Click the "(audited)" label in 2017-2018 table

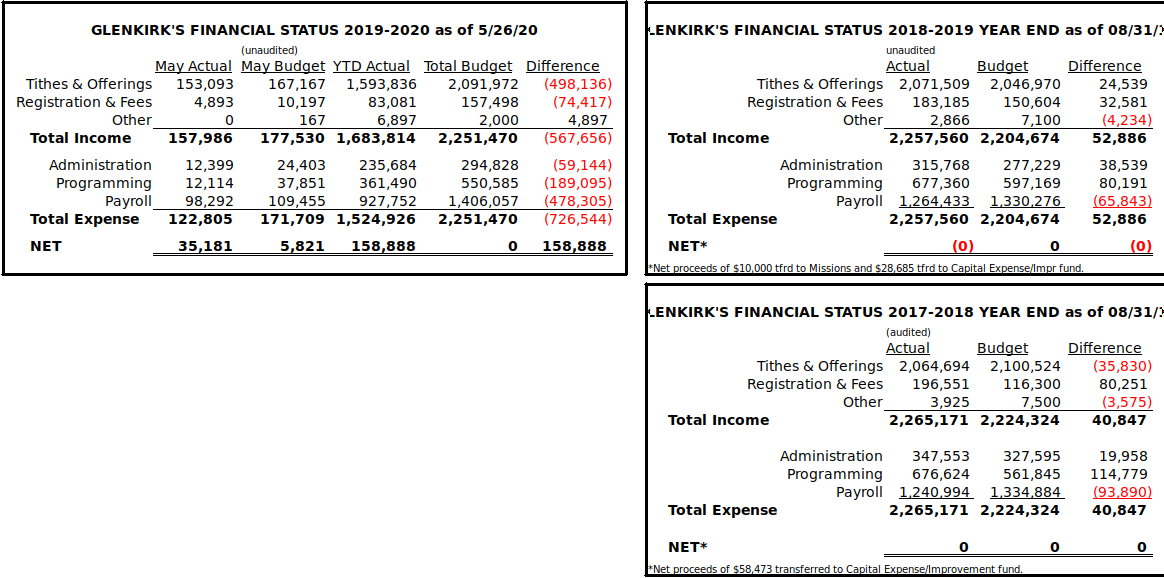[x=908, y=332]
